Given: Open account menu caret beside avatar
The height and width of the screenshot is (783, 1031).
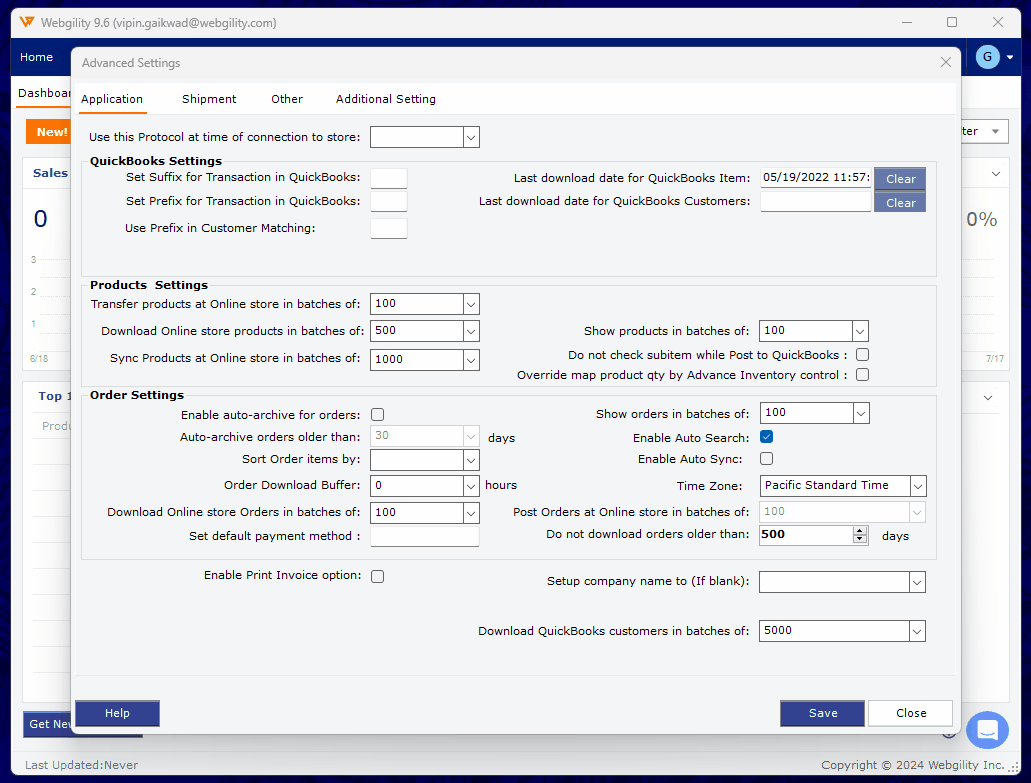Looking at the screenshot, I should [1010, 58].
